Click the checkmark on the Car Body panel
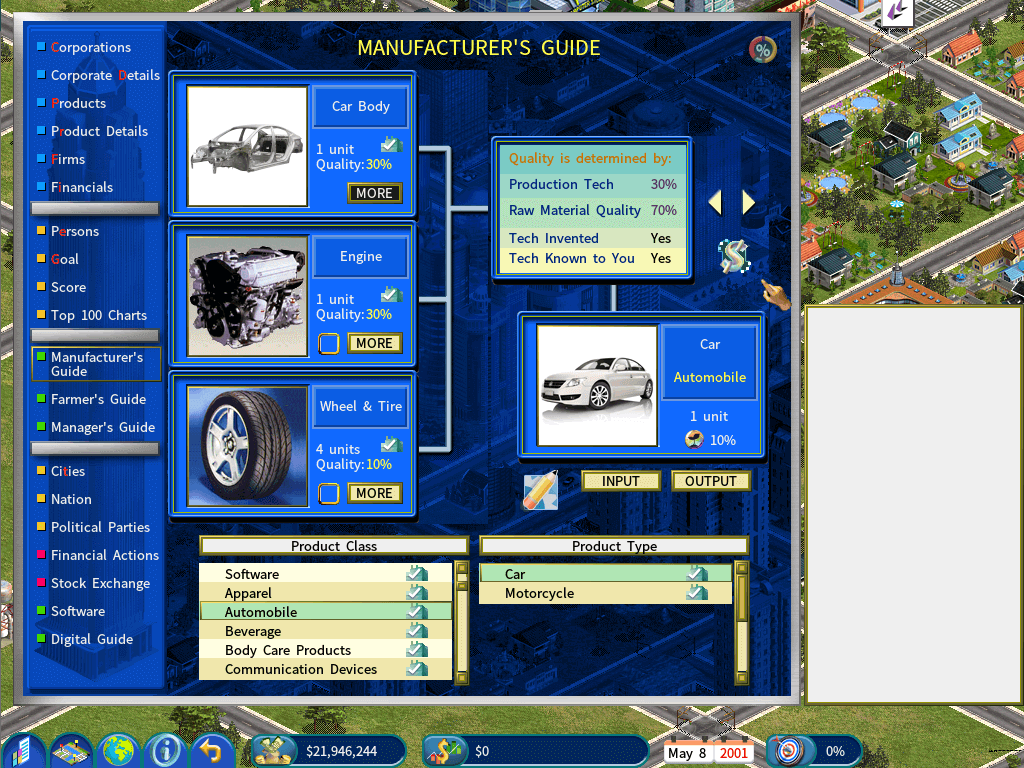 point(392,144)
